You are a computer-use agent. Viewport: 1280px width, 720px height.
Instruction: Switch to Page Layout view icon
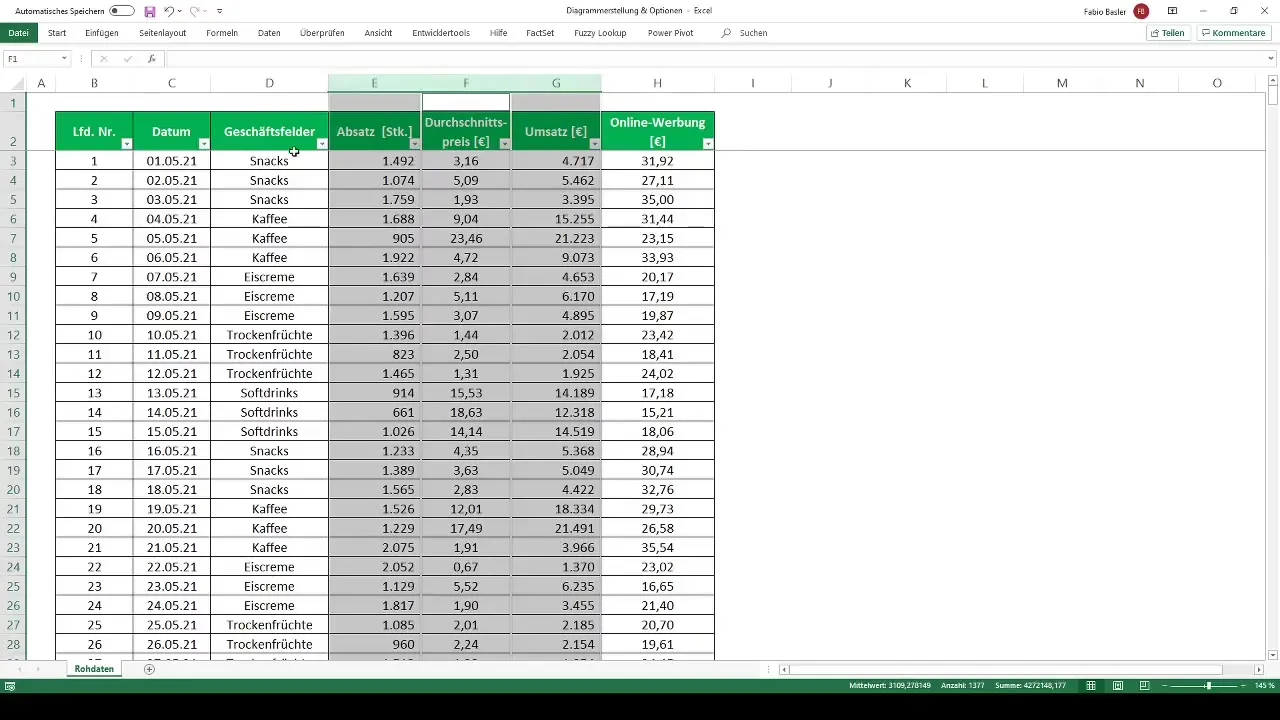[x=1117, y=686]
